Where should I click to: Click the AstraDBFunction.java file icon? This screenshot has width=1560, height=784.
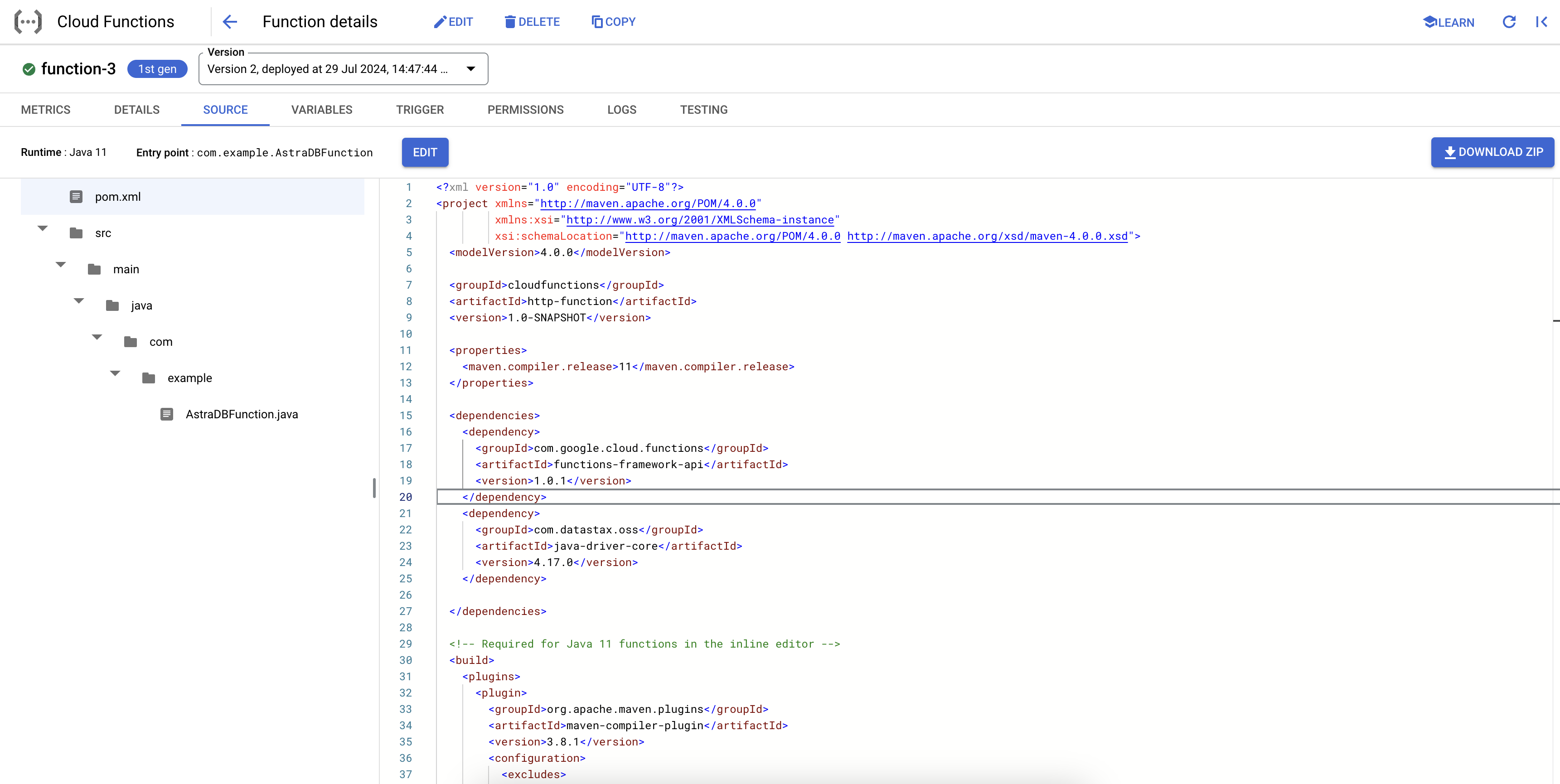[x=166, y=414]
